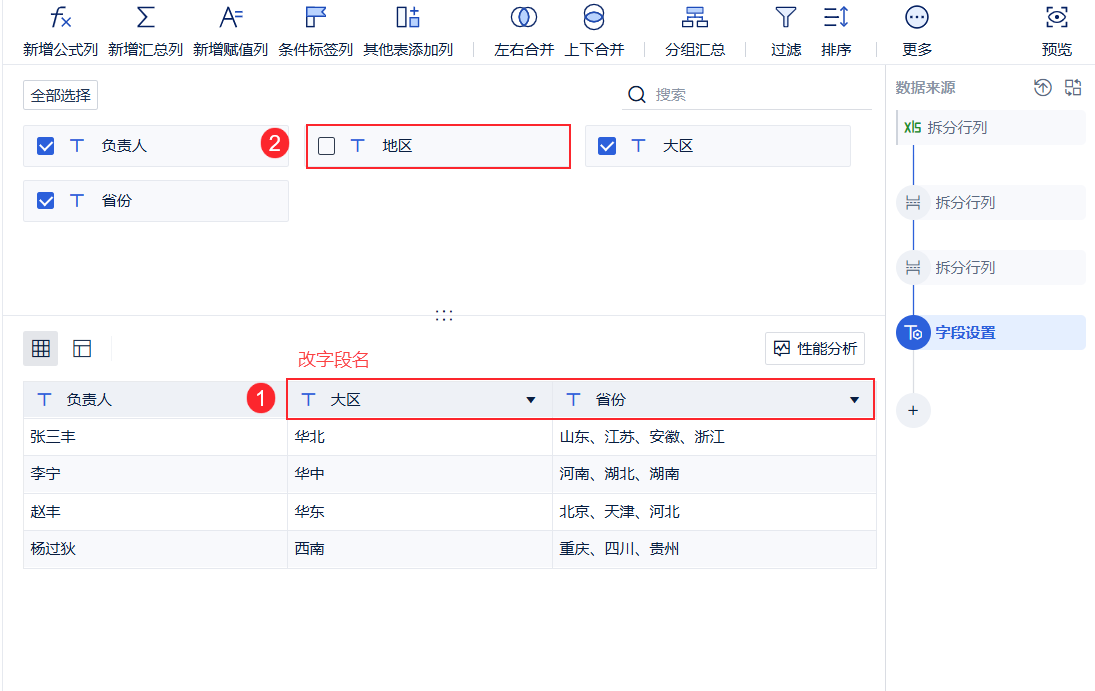
Task: Enable the 地区 field checkbox
Action: [325, 146]
